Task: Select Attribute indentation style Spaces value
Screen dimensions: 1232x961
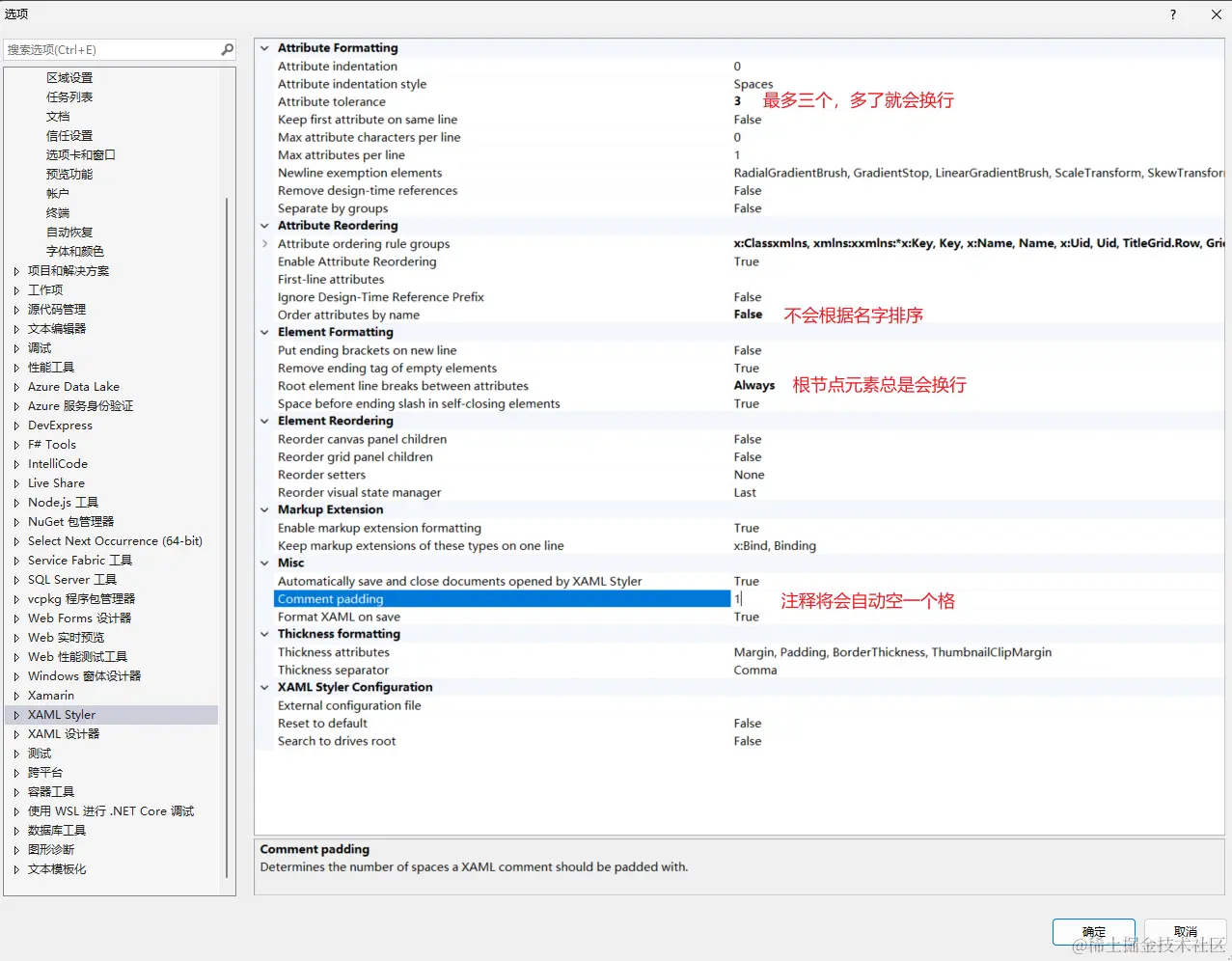Action: [x=753, y=84]
